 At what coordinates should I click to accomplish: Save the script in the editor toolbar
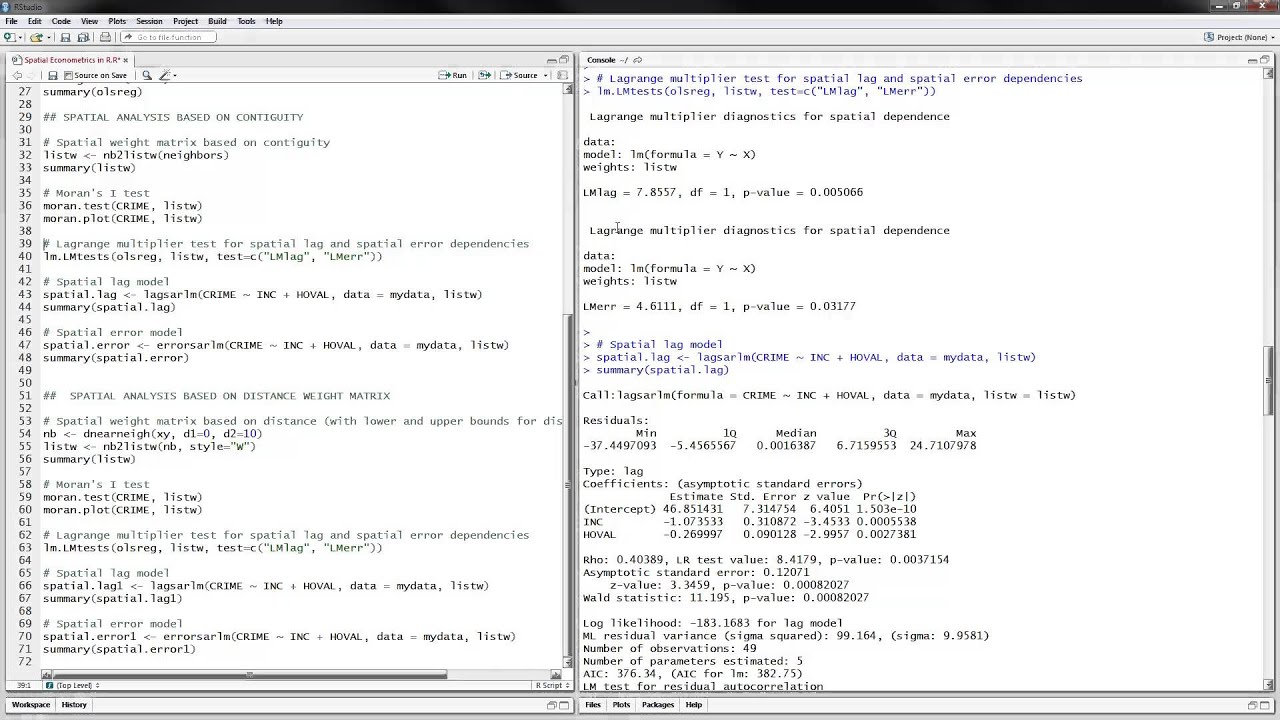53,75
